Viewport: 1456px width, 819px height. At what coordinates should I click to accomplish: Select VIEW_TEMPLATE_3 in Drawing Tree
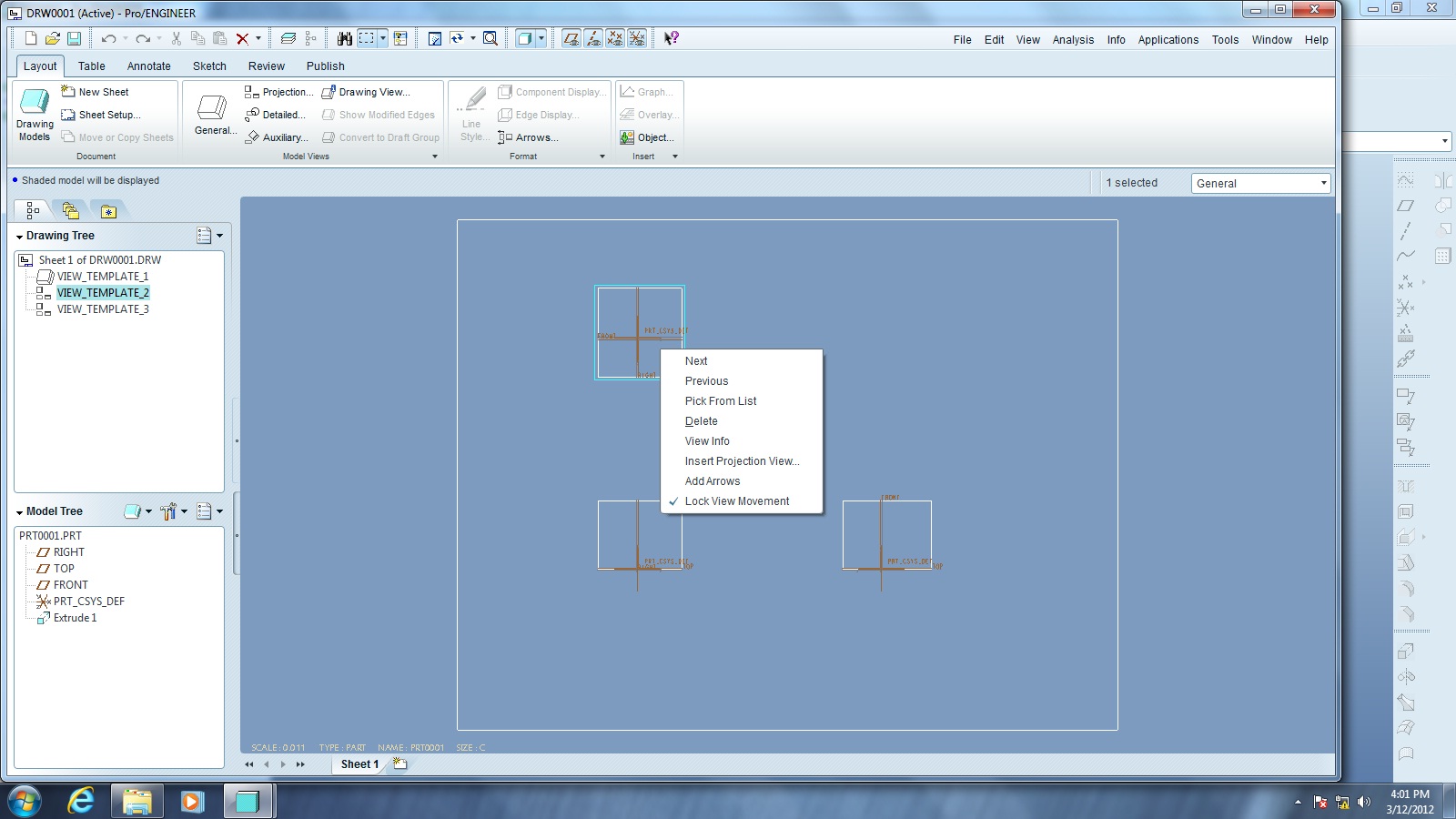[103, 309]
